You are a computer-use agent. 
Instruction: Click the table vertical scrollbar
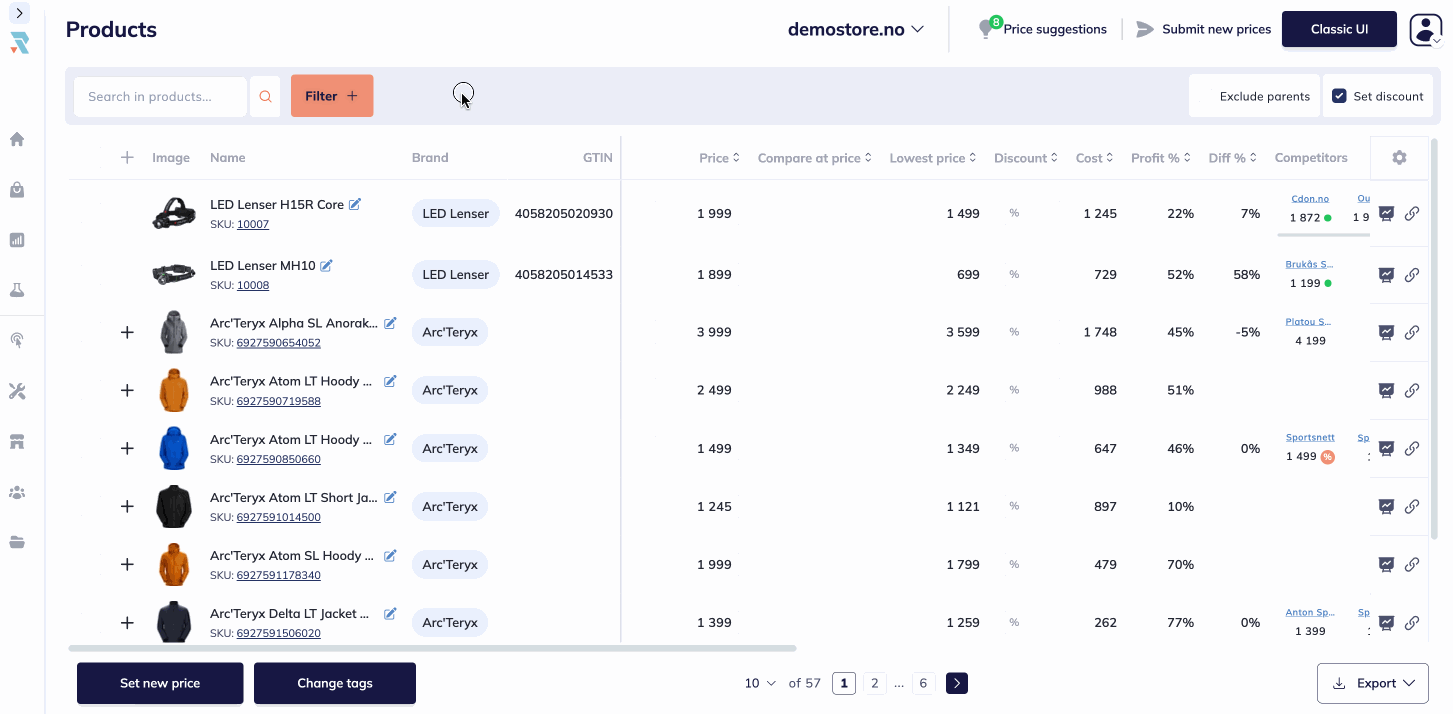click(1435, 340)
